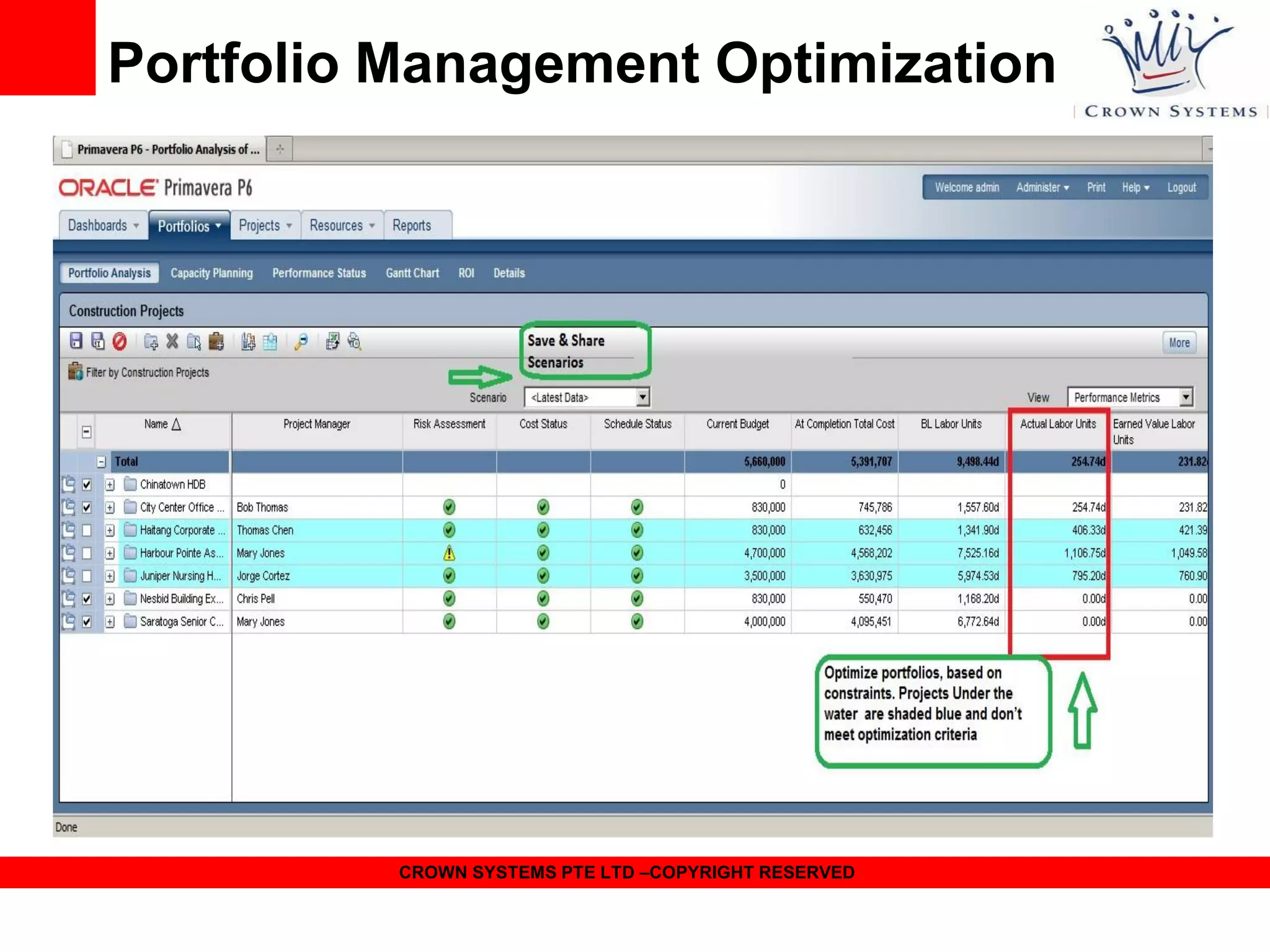Click the Filter by Construction Projects briefcase icon
This screenshot has width=1270, height=952.
click(x=76, y=371)
